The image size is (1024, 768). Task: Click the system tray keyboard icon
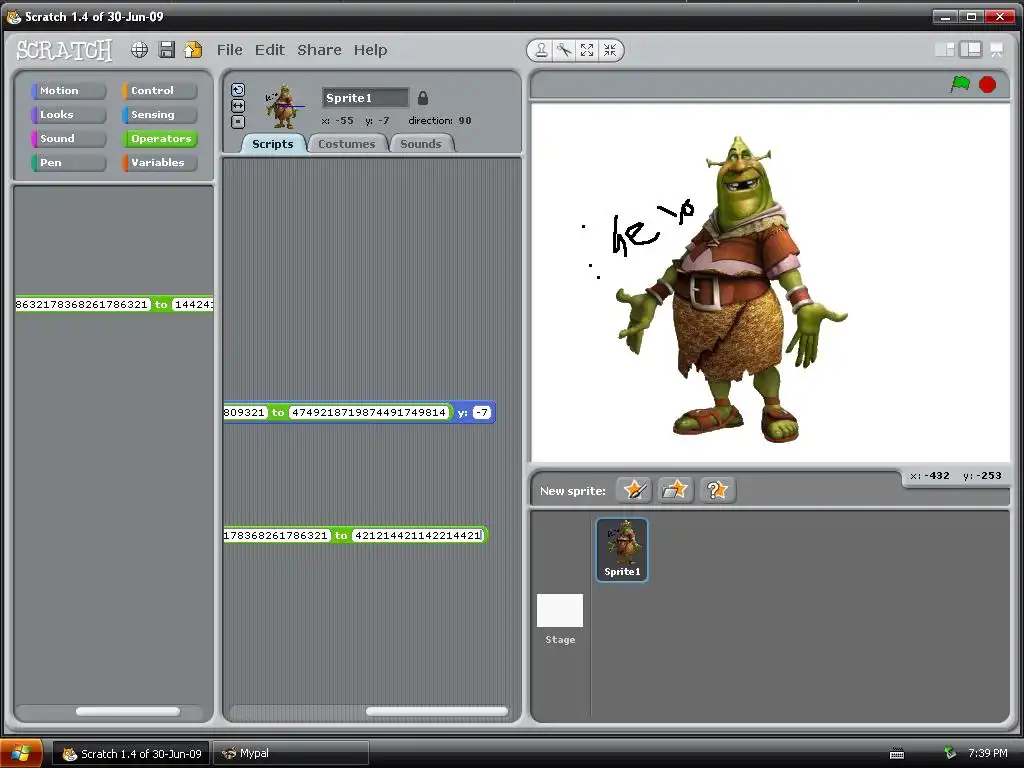pyautogui.click(x=897, y=754)
